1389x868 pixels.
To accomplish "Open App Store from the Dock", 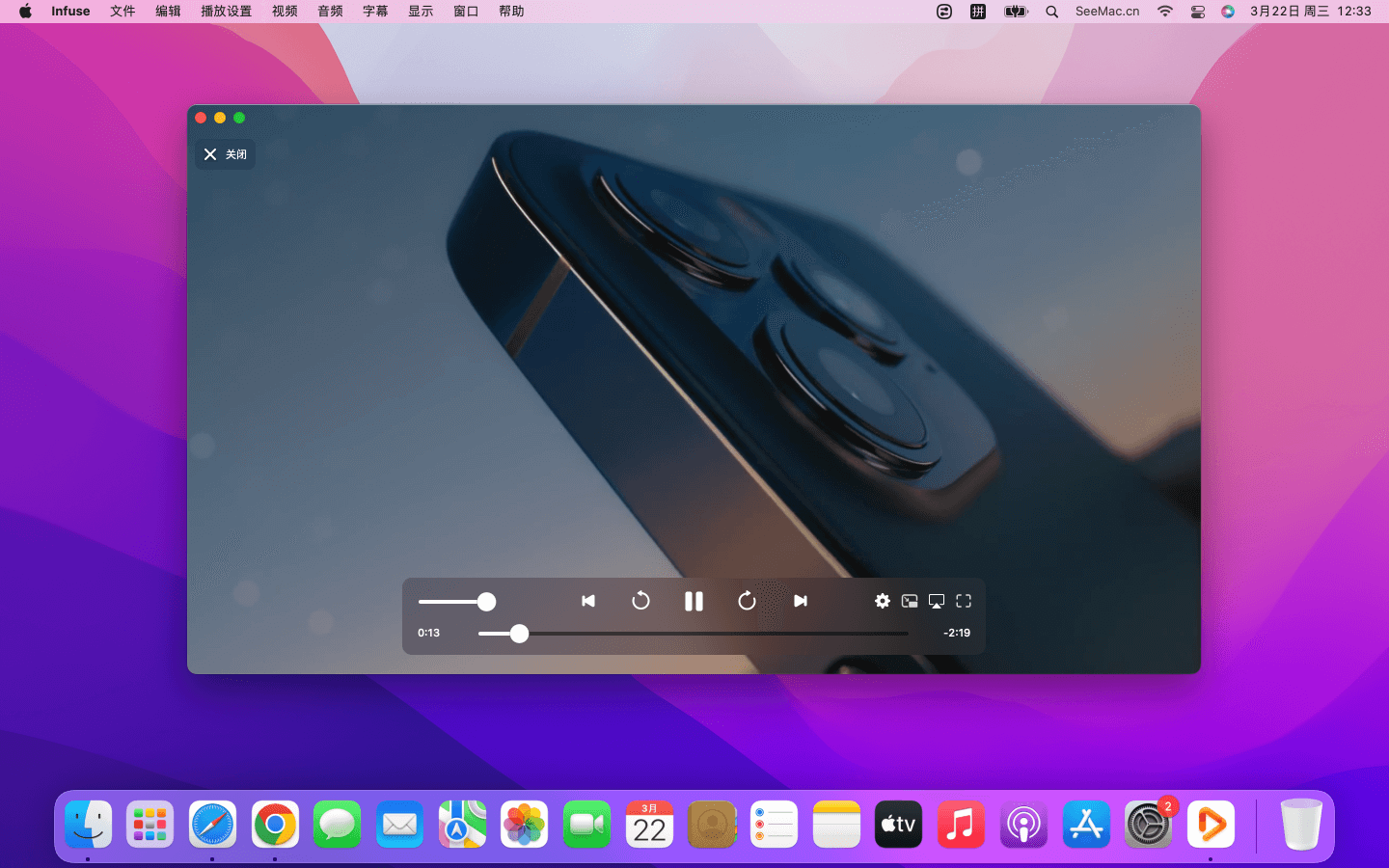I will (x=1086, y=825).
